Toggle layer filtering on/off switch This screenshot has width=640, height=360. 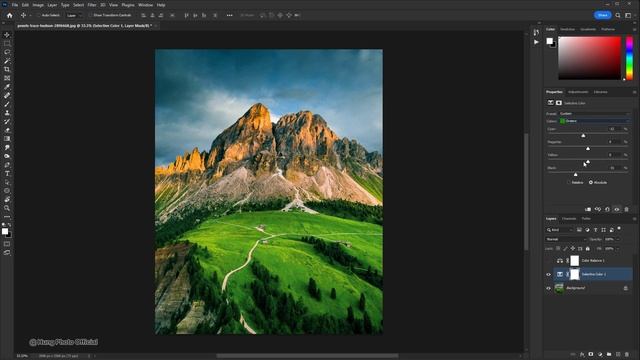[619, 229]
